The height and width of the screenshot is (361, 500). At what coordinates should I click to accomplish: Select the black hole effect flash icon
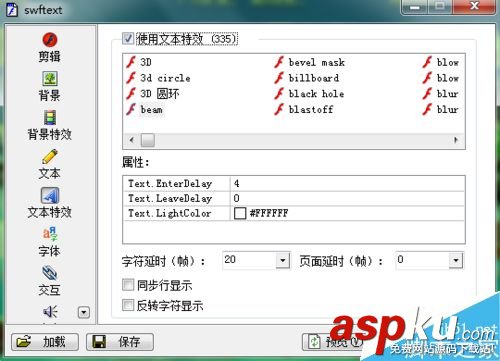pos(279,94)
